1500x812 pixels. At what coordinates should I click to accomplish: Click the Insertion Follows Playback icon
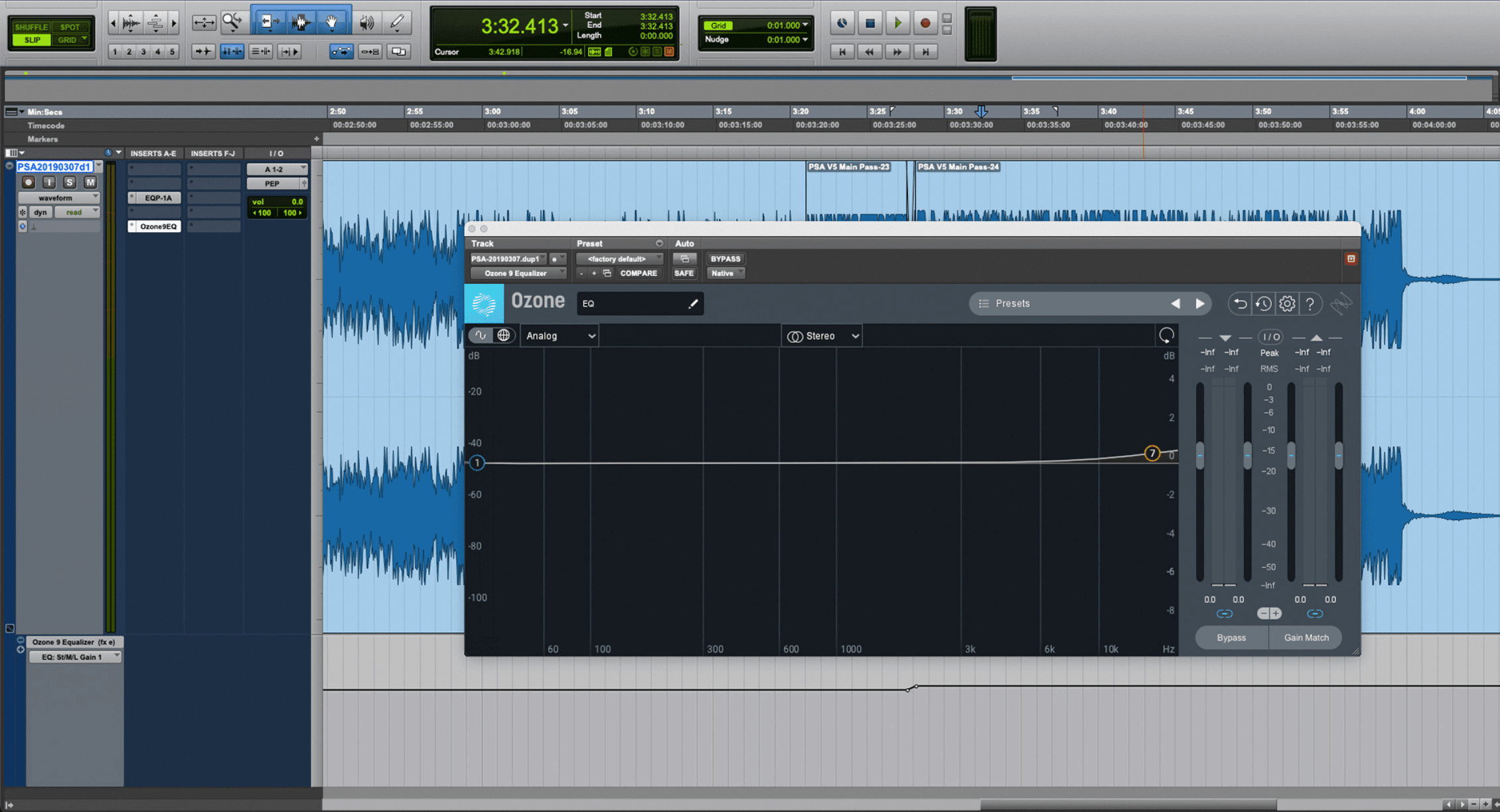pyautogui.click(x=289, y=51)
